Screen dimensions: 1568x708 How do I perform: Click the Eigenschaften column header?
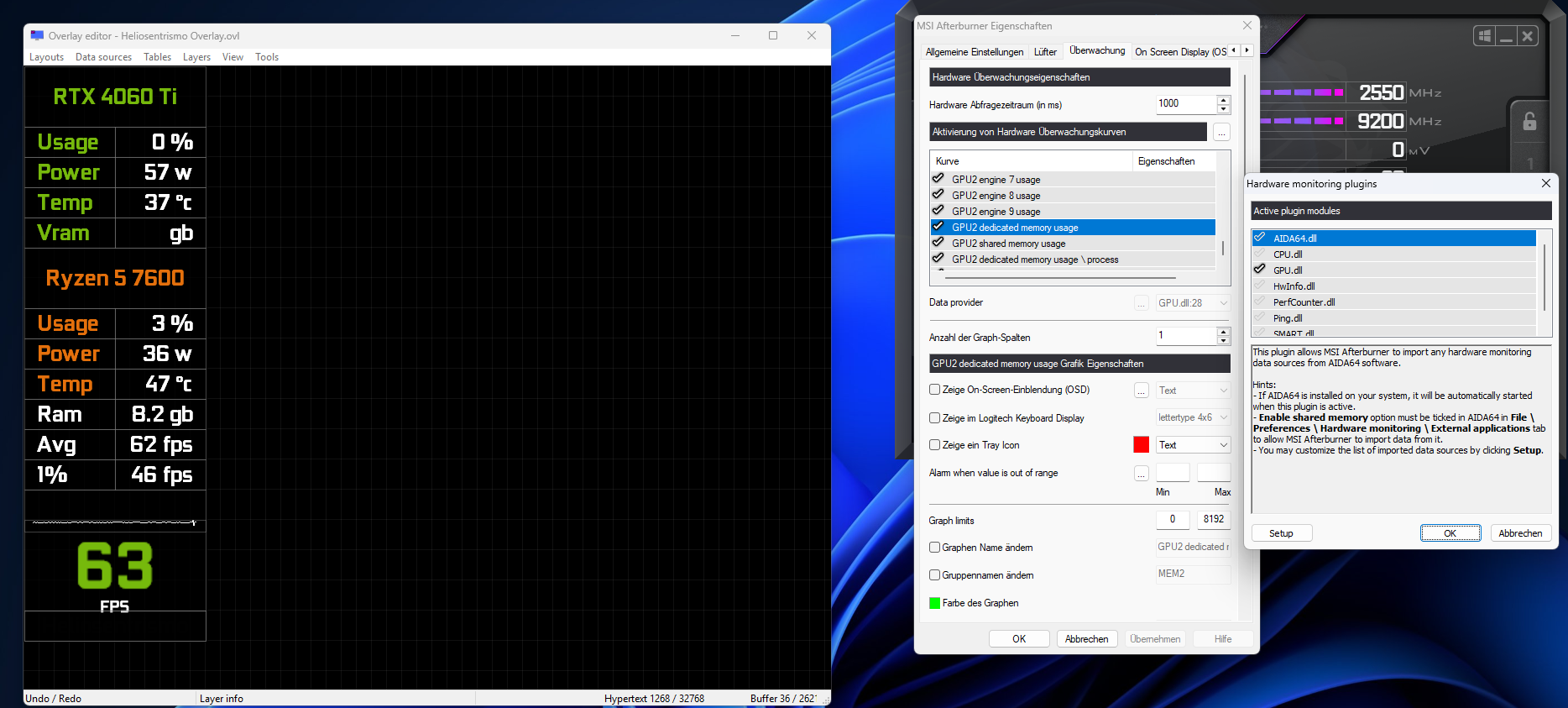click(x=1174, y=161)
